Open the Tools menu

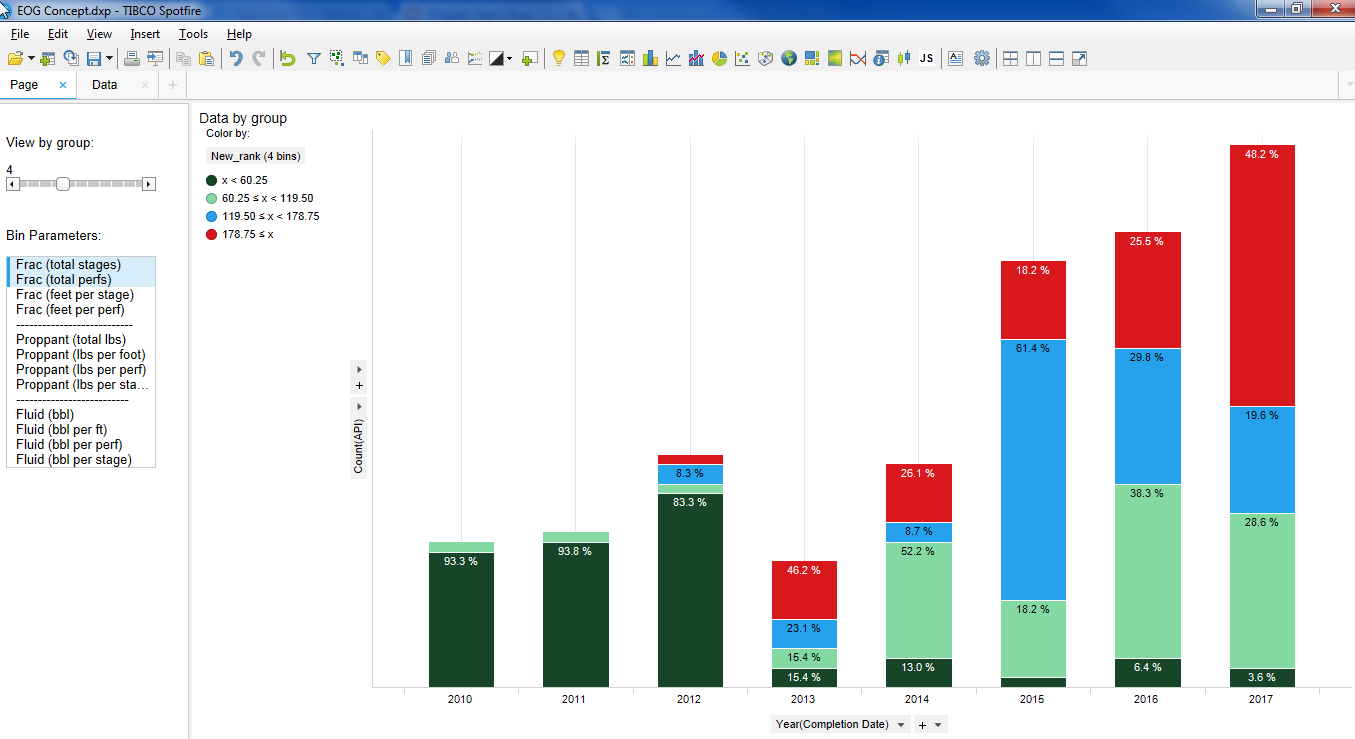(x=192, y=33)
